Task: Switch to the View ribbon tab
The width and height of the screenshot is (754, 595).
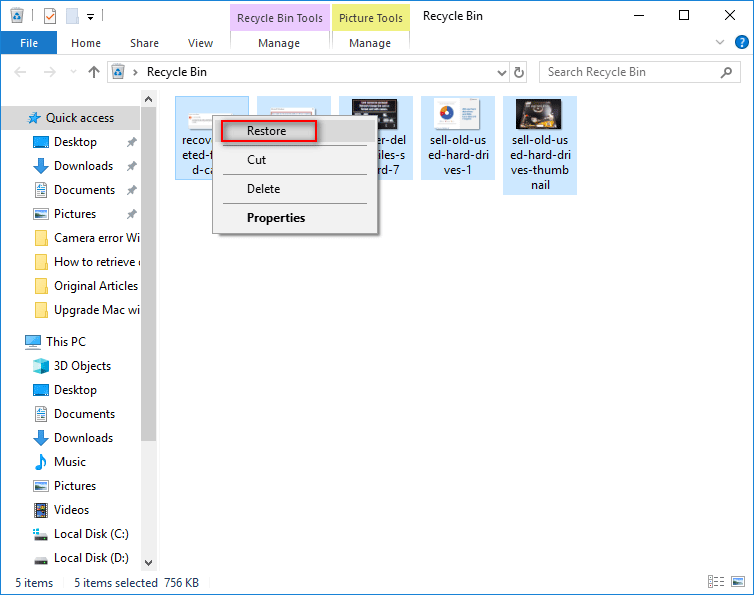Action: 200,43
